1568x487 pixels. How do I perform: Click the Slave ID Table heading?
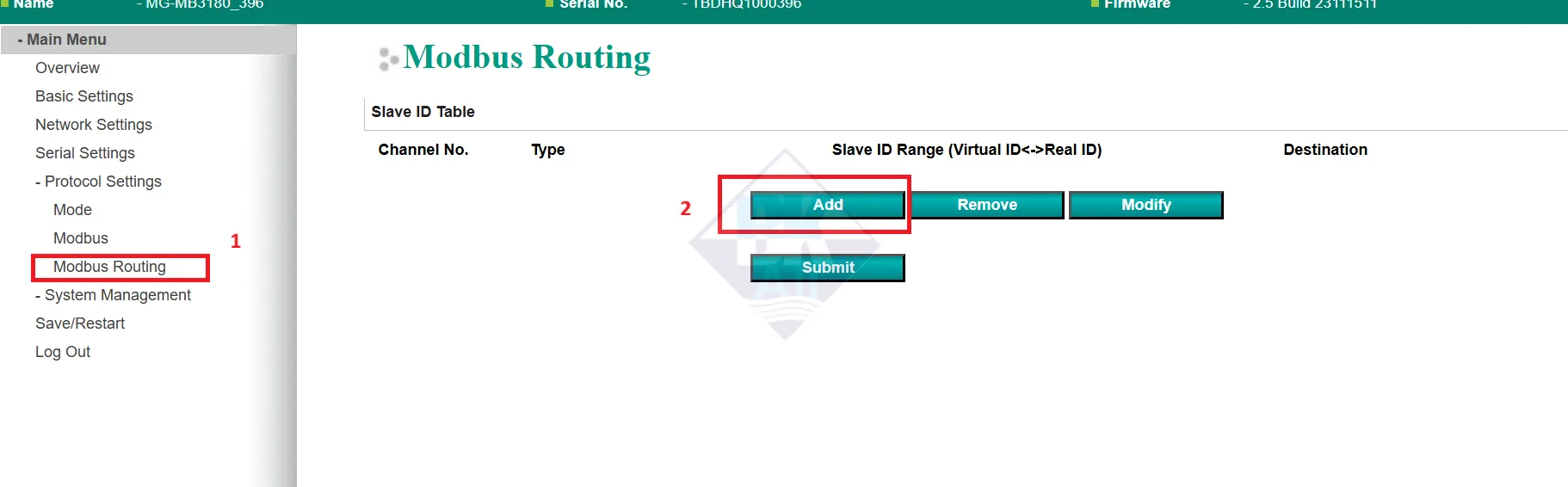(x=423, y=112)
